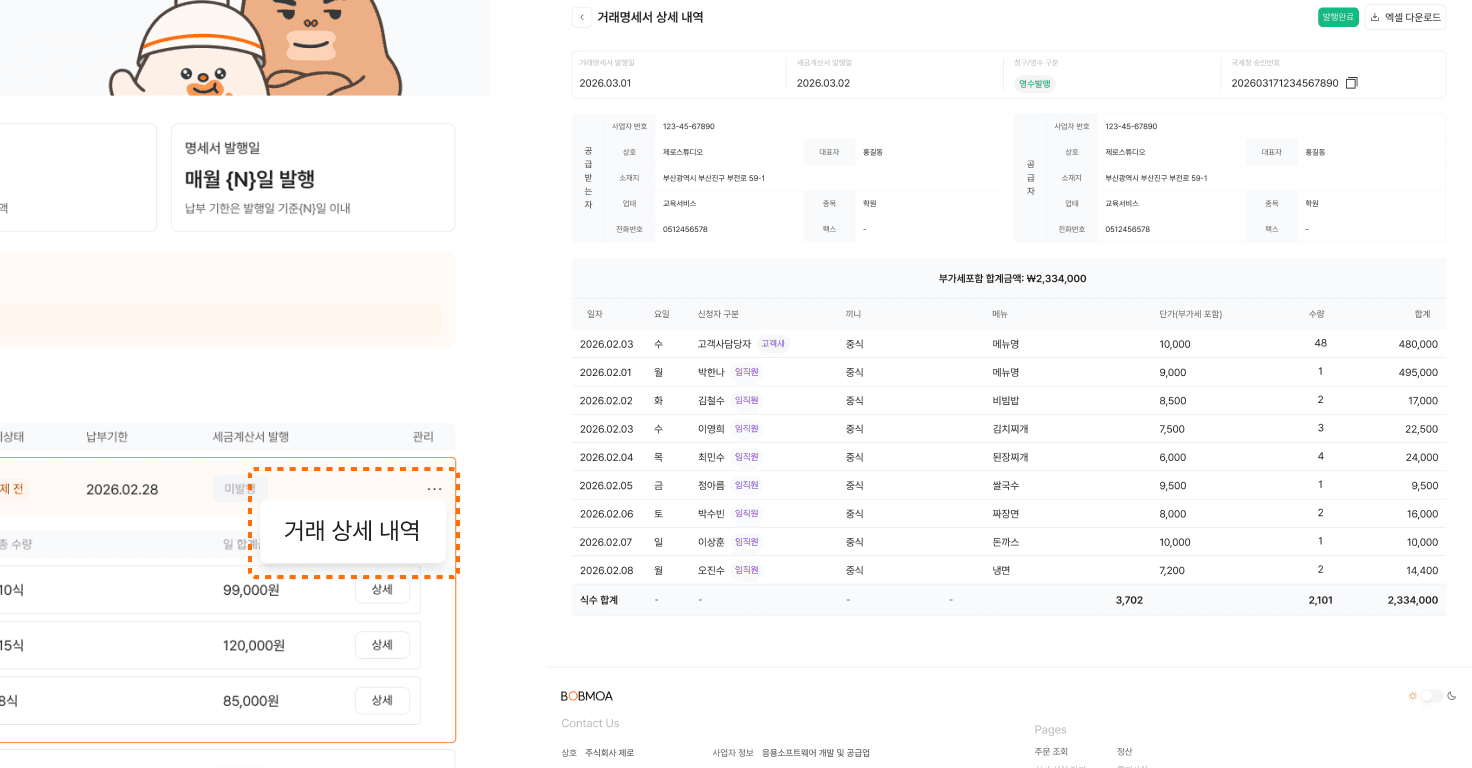Click the 단가(부가세 포함) column header
The height and width of the screenshot is (768, 1472).
pos(1190,314)
